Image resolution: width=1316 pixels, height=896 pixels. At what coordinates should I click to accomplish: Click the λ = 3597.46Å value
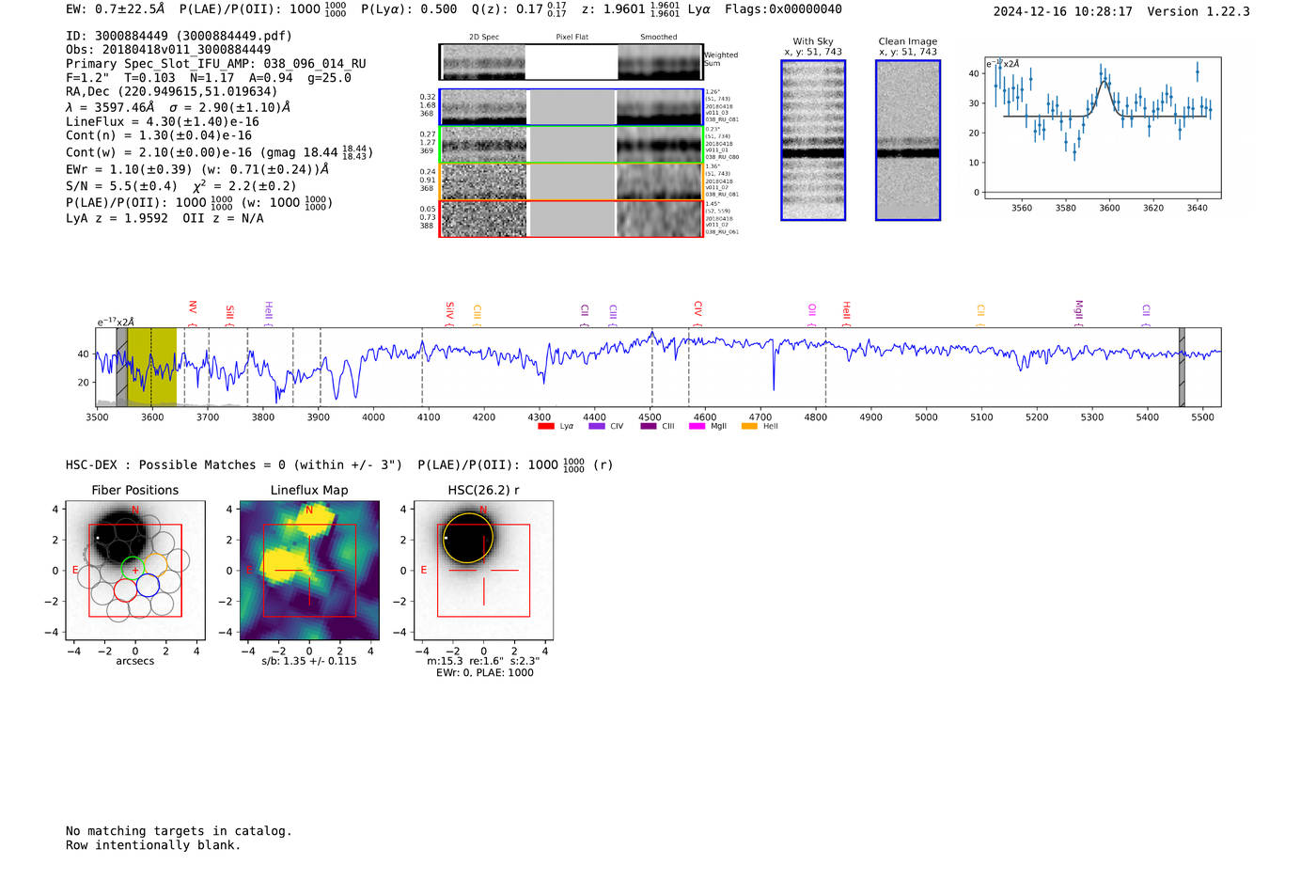pyautogui.click(x=110, y=107)
